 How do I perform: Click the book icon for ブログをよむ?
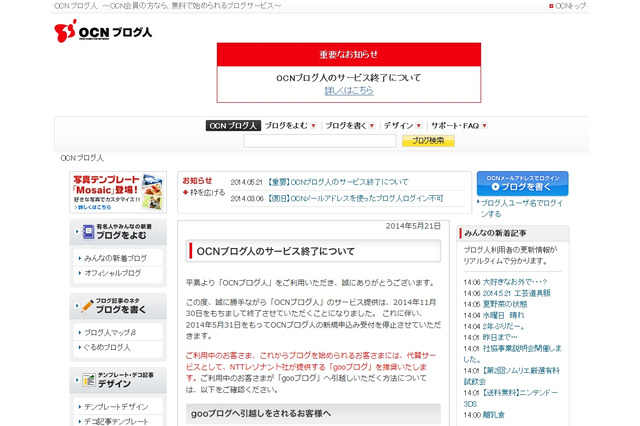tap(89, 232)
